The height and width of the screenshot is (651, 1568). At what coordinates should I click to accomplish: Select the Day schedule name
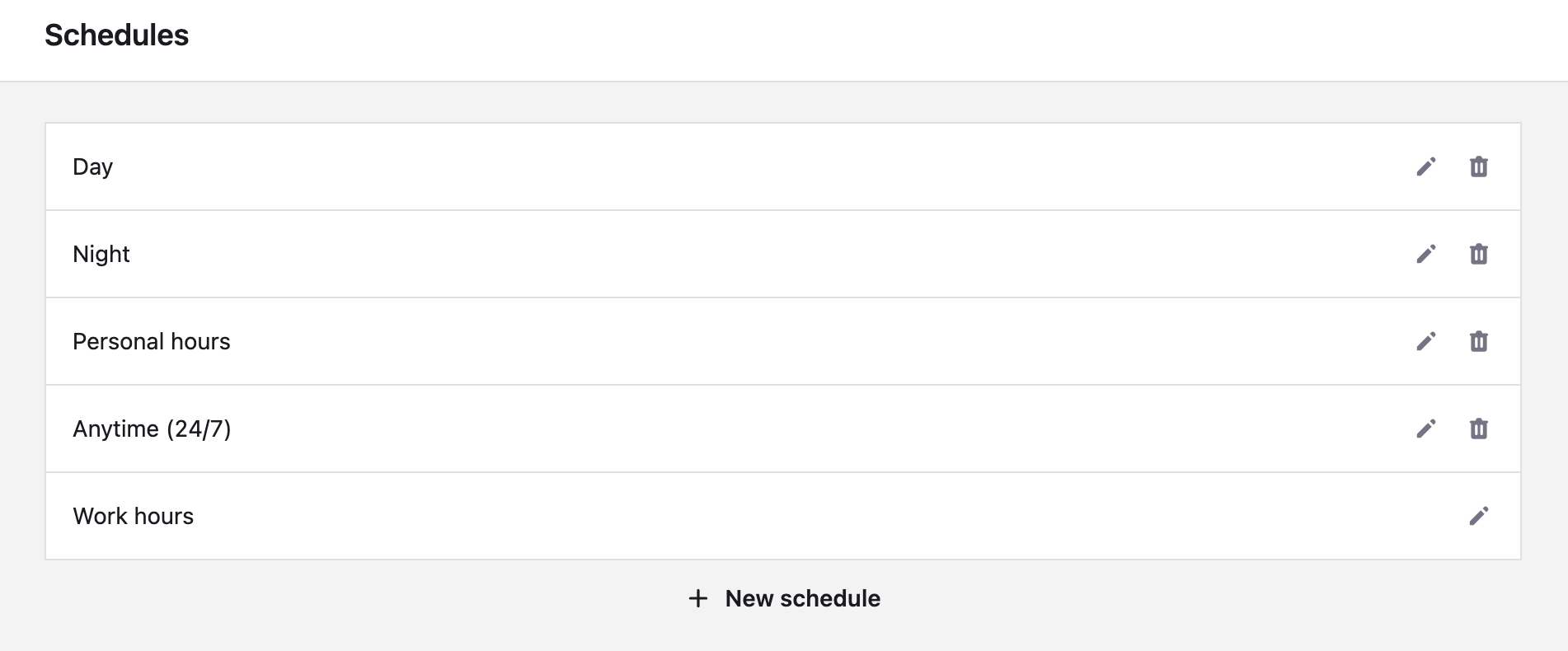(x=92, y=166)
